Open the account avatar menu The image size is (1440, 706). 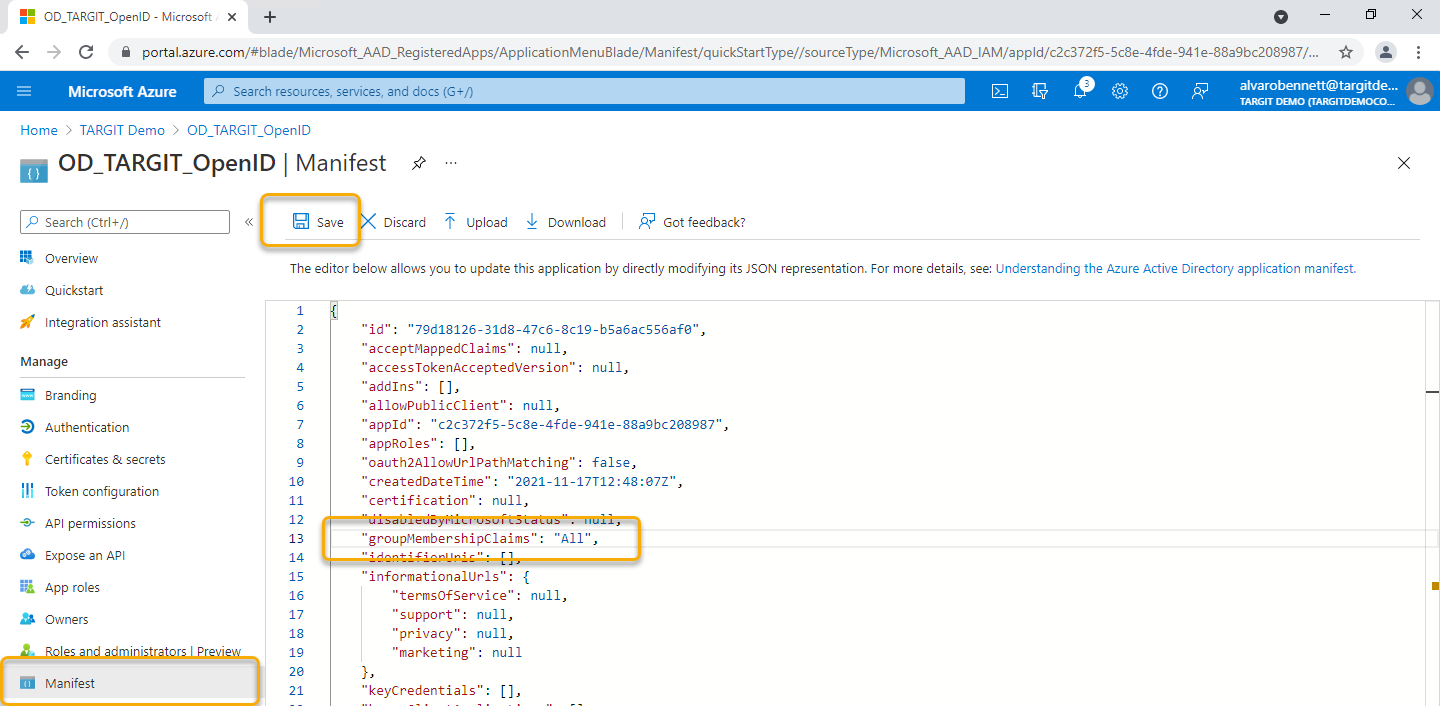[1419, 91]
